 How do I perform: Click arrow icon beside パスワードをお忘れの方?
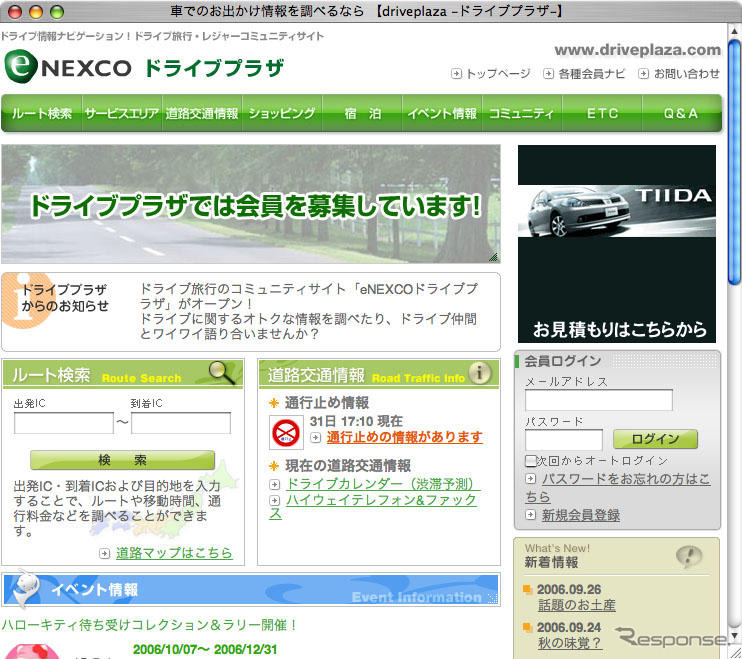(530, 479)
